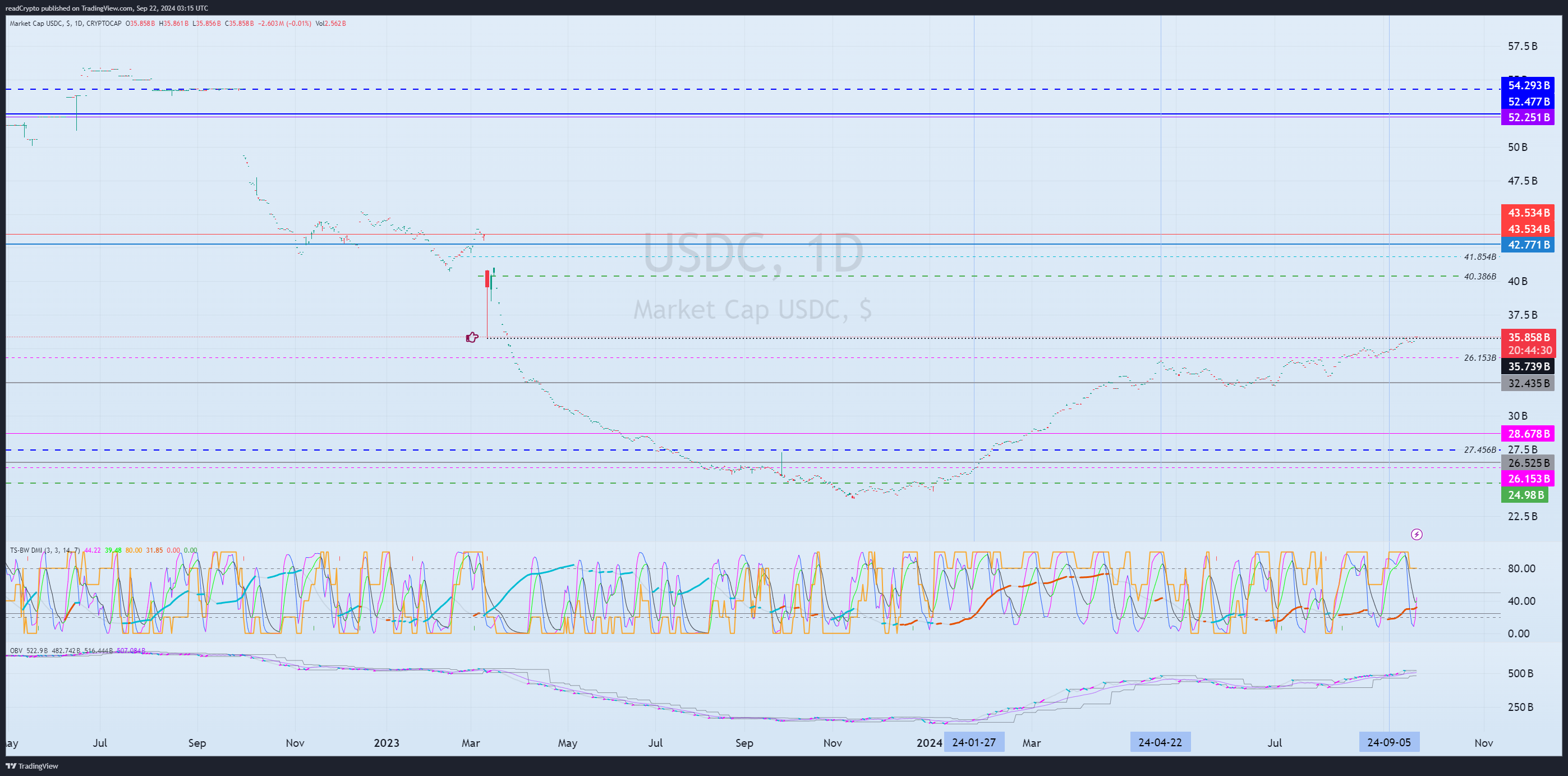Click the 2024 label on the time axis

coord(930,742)
